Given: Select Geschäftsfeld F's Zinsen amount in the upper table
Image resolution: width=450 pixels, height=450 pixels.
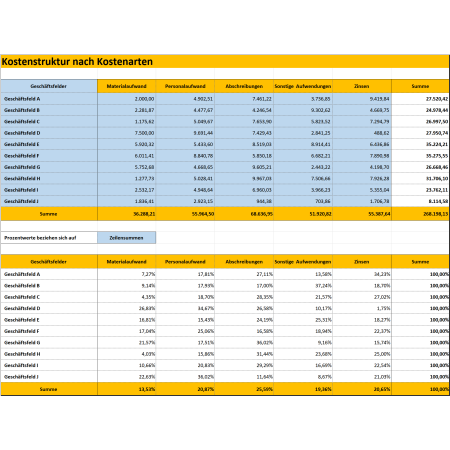Looking at the screenshot, I should pos(362,156).
